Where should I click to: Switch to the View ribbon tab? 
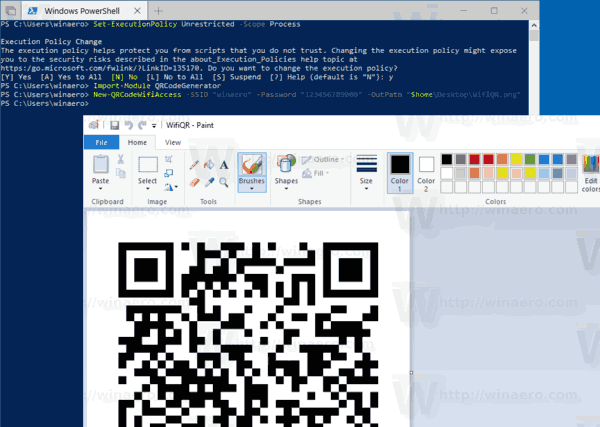(173, 142)
